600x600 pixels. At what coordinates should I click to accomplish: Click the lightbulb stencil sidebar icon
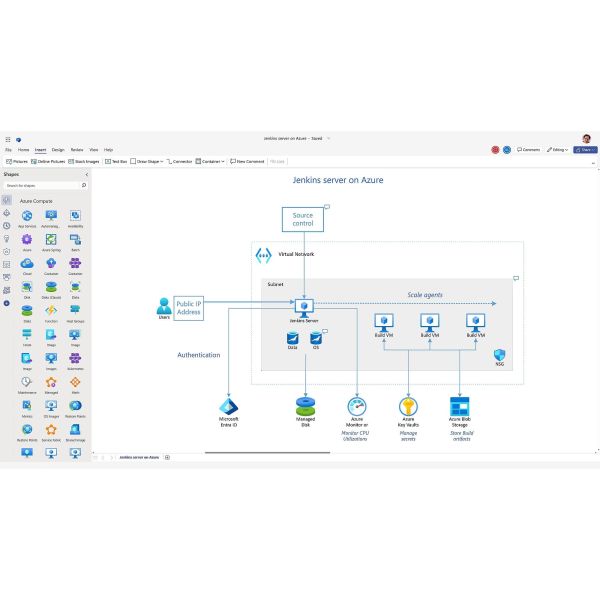point(7,239)
